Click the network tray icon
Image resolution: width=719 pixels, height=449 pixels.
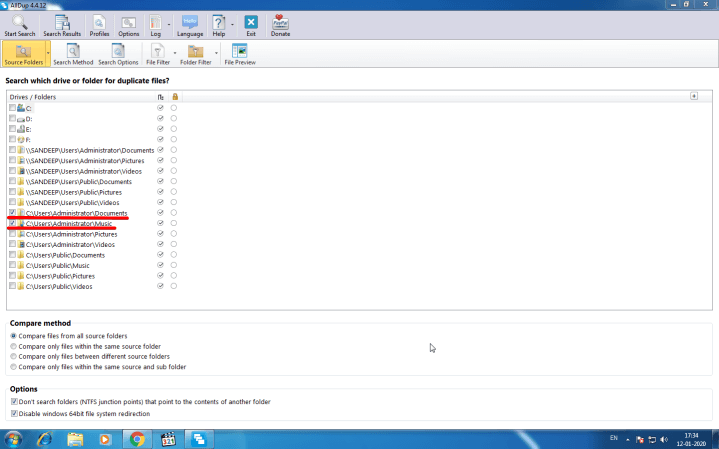[653, 439]
